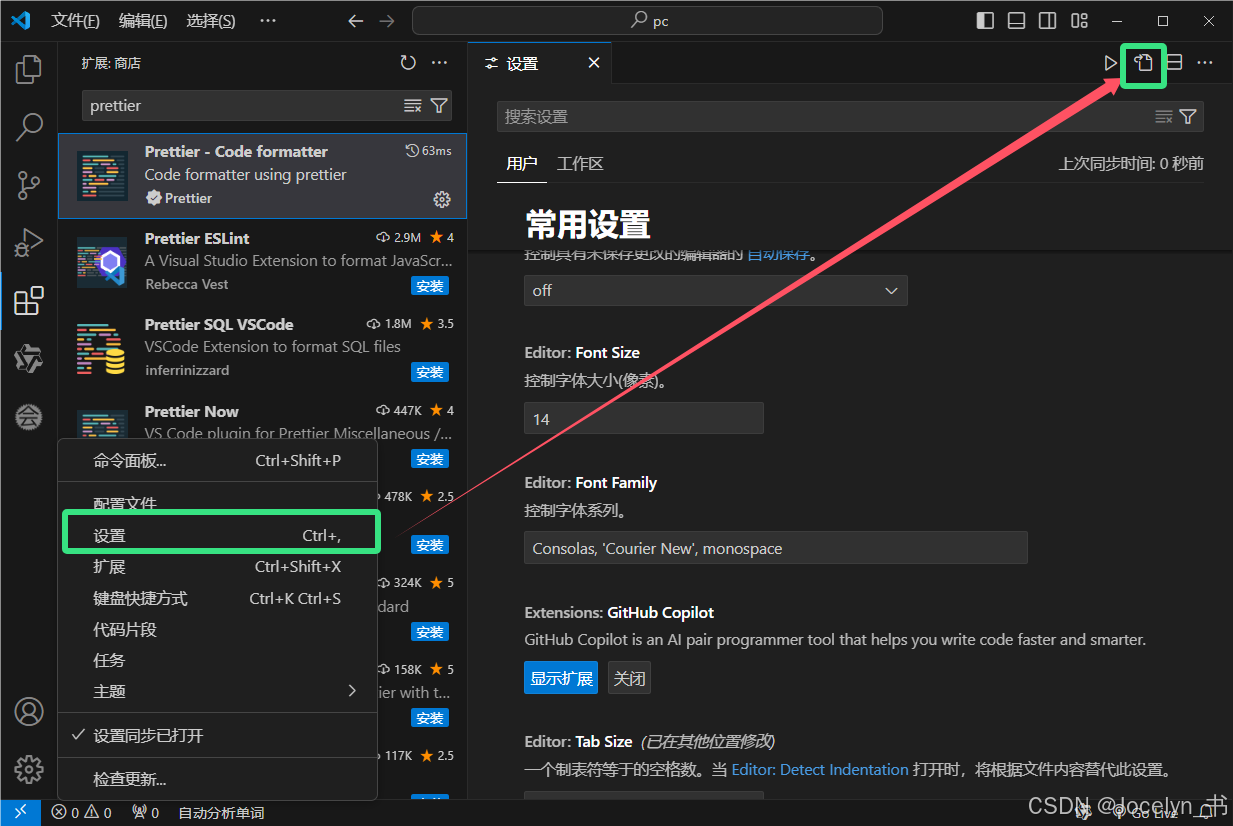Toggle 设置同步已打开 menu entry
The height and width of the screenshot is (826, 1233).
point(217,735)
